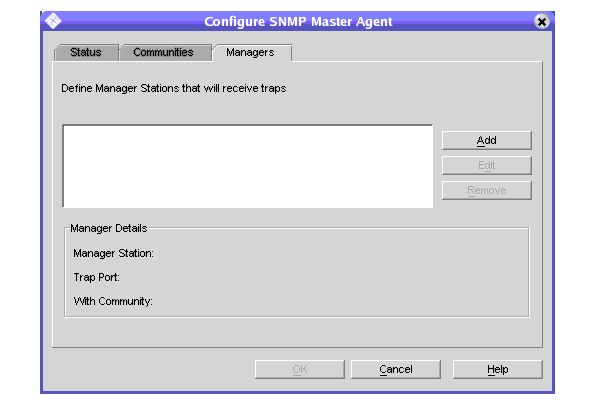Click the 'Trap Port:' label
596x405 pixels.
pos(97,277)
